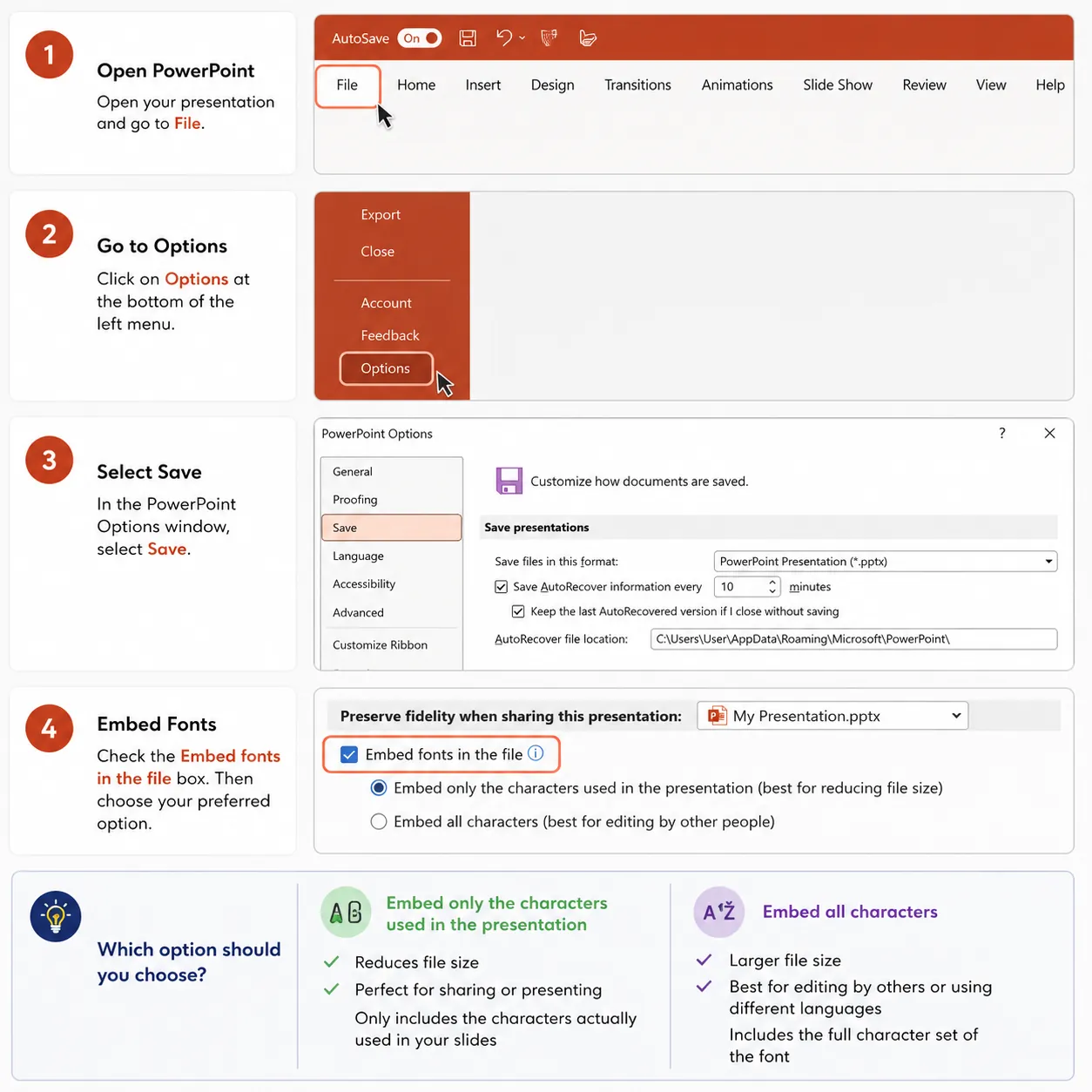The image size is (1092, 1092).
Task: Select Embed only the characters used radio
Action: 379,788
